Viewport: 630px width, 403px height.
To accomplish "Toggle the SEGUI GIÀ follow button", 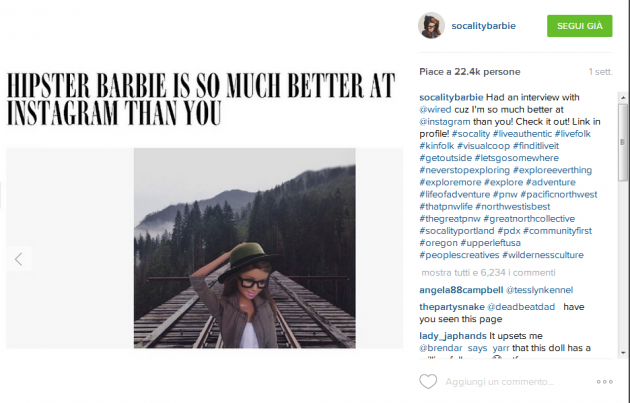I will click(x=579, y=26).
